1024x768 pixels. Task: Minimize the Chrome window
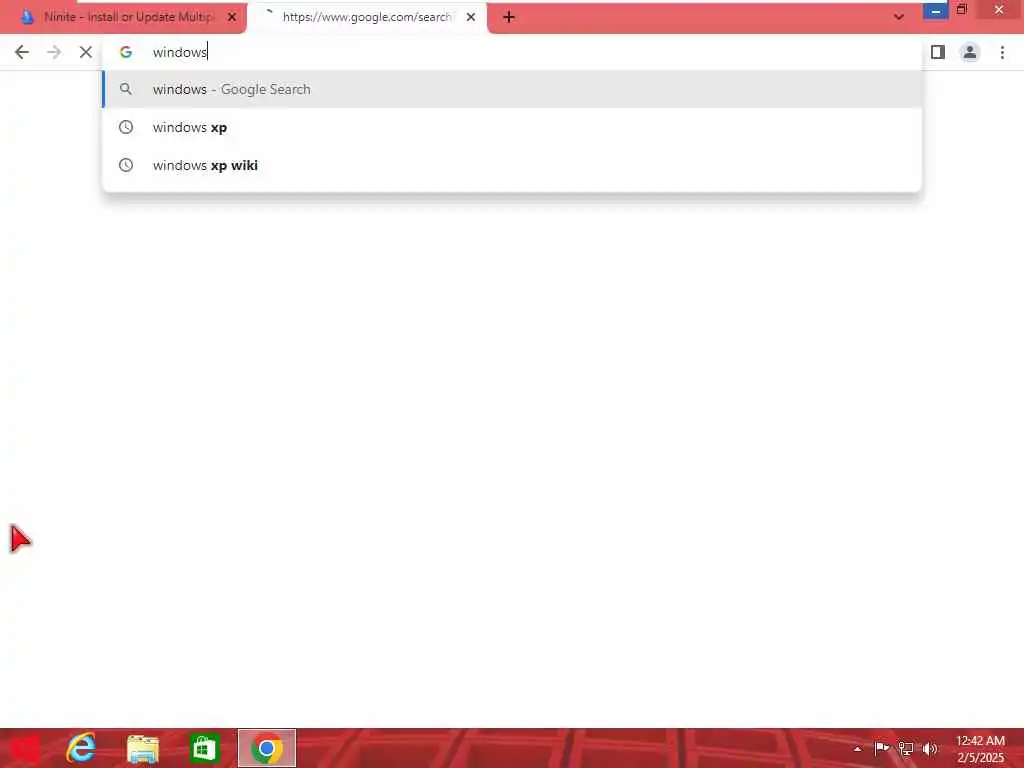click(x=936, y=10)
